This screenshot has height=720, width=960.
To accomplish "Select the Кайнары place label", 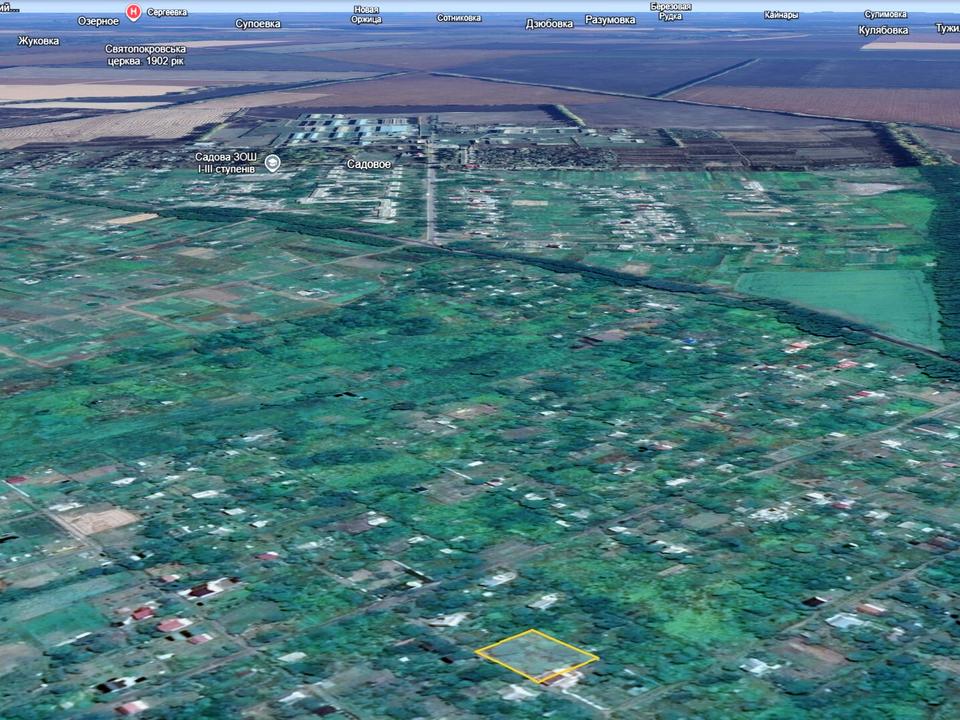I will (781, 15).
